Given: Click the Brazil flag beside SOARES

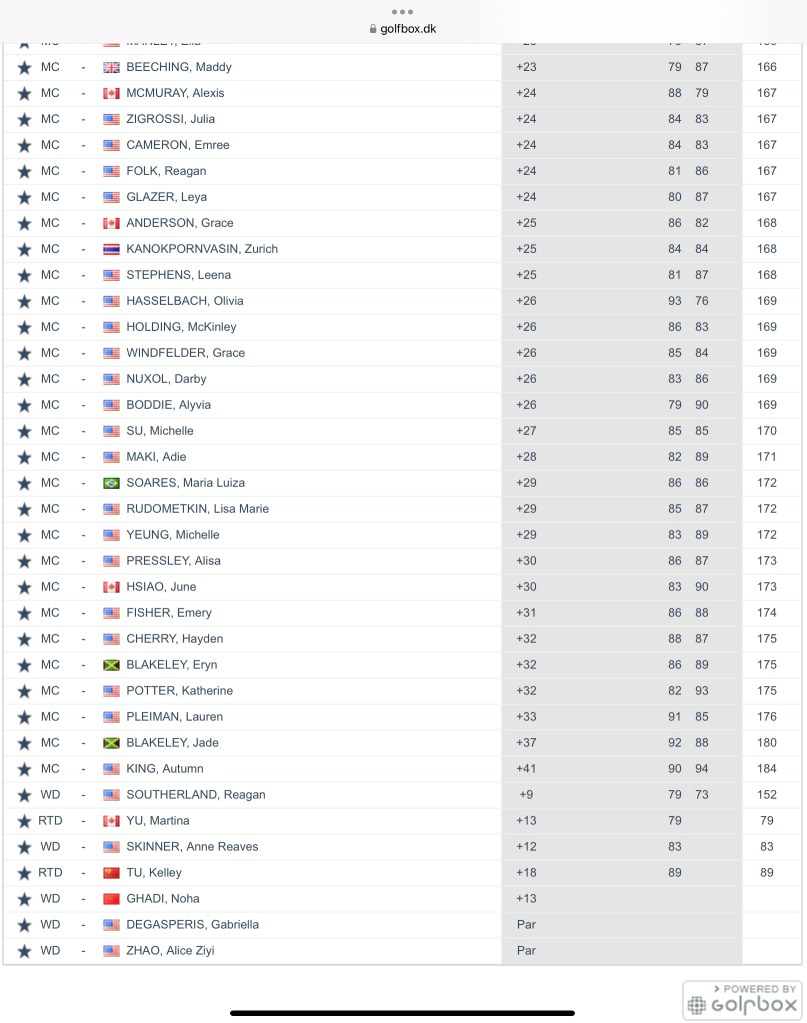Looking at the screenshot, I should (111, 483).
